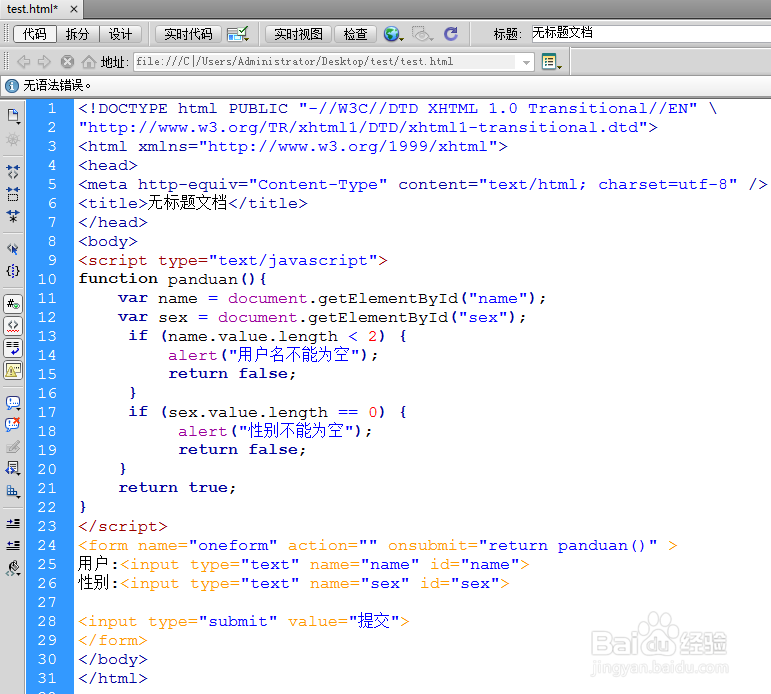Viewport: 771px width, 694px height.
Task: Click the input type="submit" line
Action: [244, 621]
